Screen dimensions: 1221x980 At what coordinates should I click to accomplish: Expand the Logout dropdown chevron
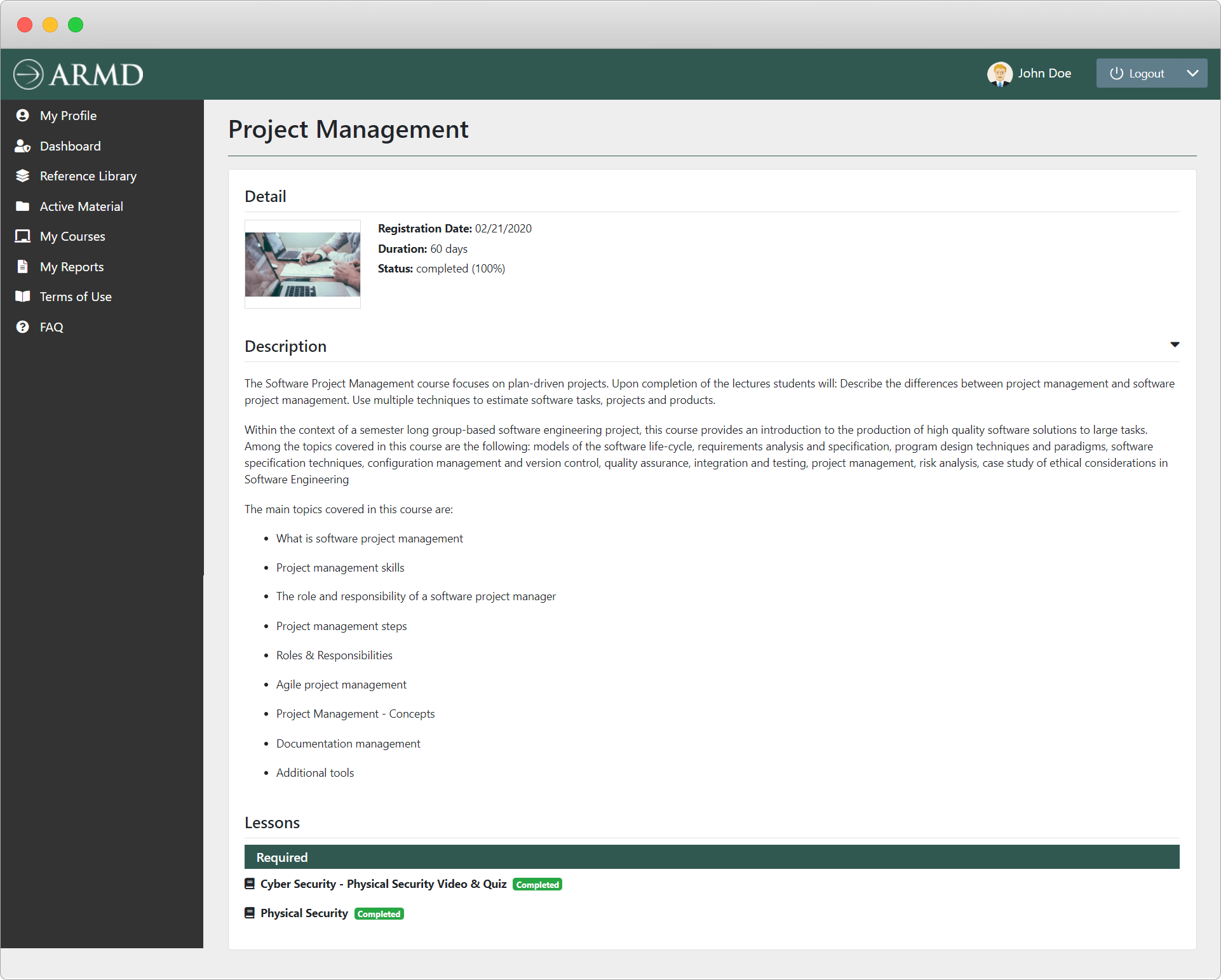(1192, 74)
